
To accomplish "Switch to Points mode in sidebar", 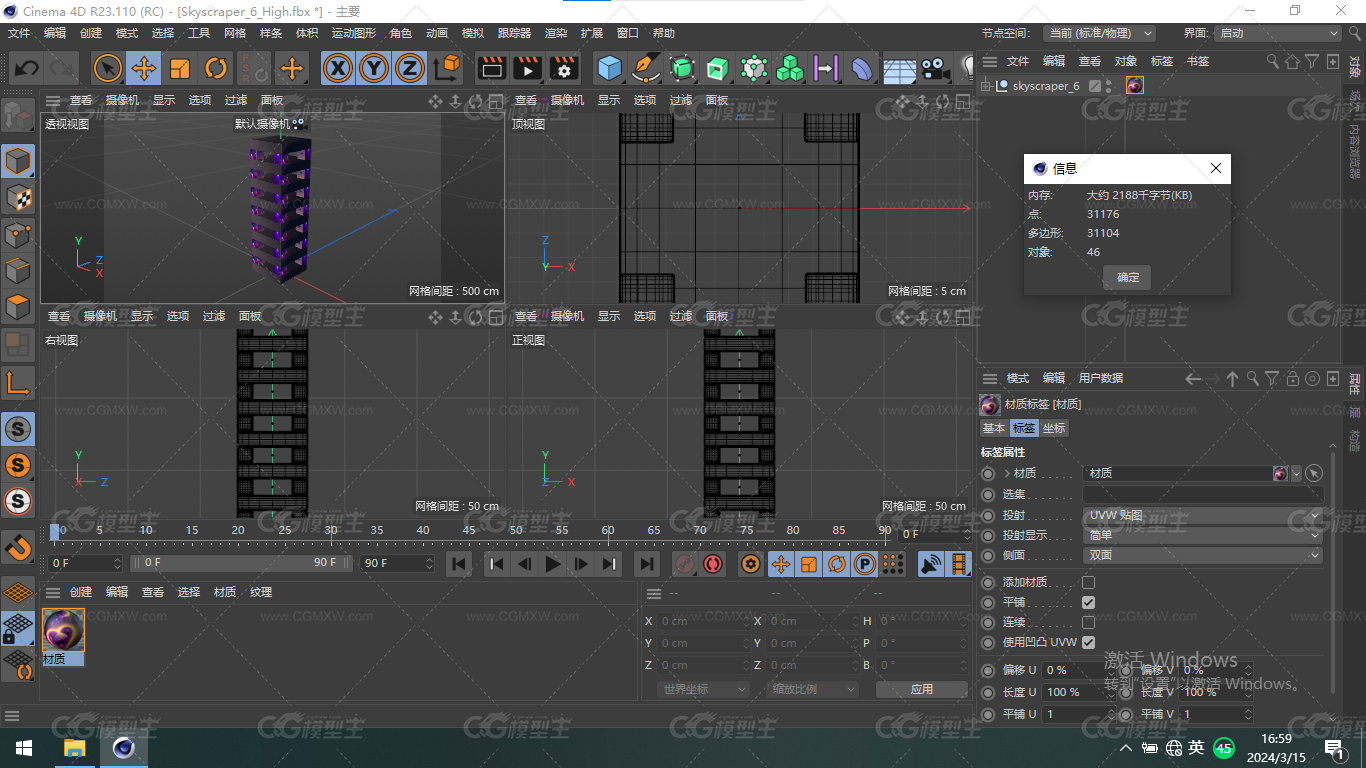I will click(18, 234).
